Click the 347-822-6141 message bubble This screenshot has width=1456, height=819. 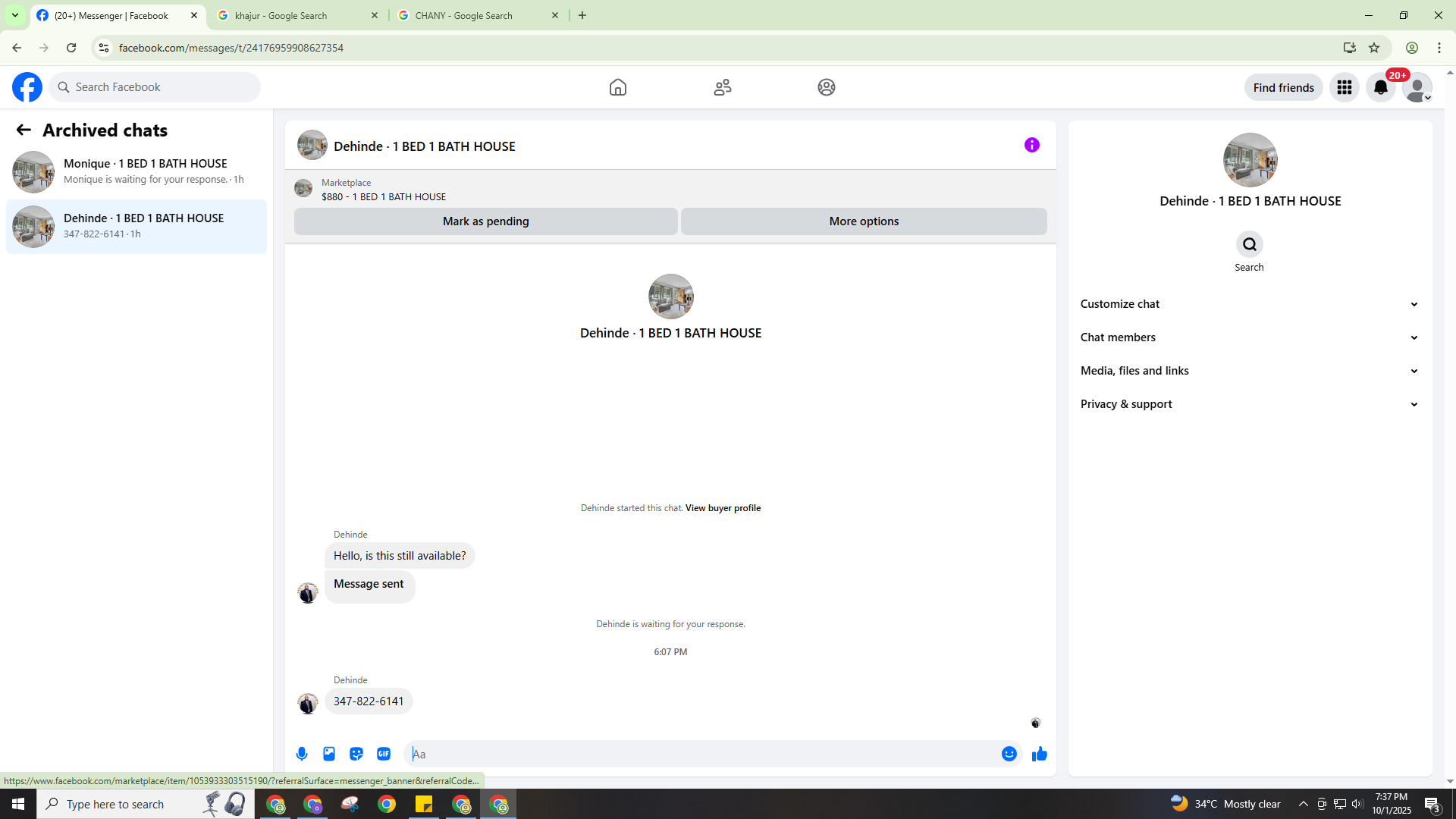(x=369, y=701)
